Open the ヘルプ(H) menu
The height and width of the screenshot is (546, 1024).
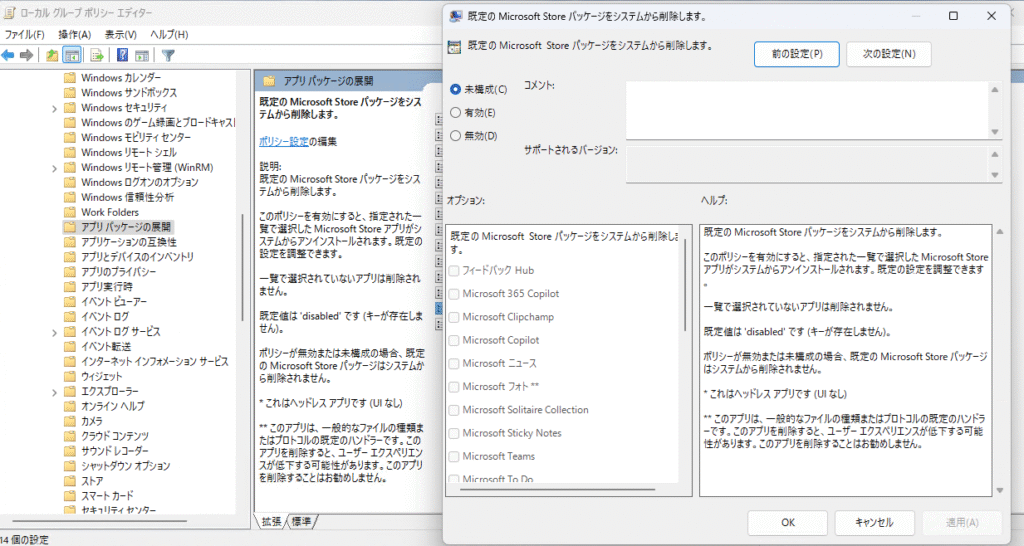(169, 35)
